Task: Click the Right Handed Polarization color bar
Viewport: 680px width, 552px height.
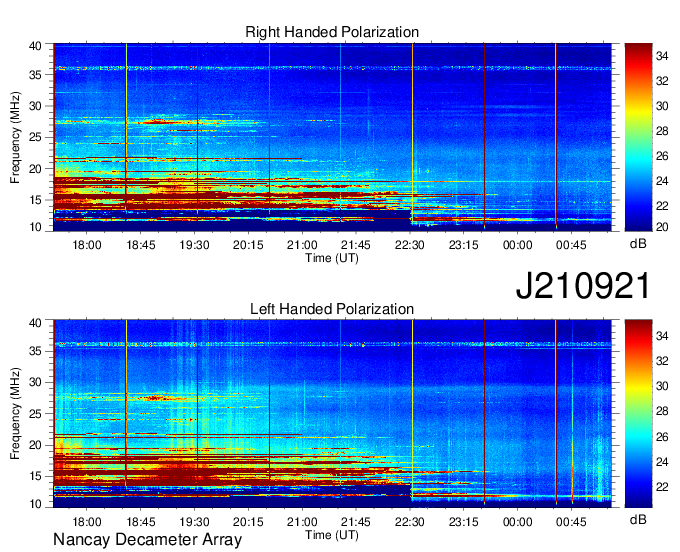Action: [638, 137]
